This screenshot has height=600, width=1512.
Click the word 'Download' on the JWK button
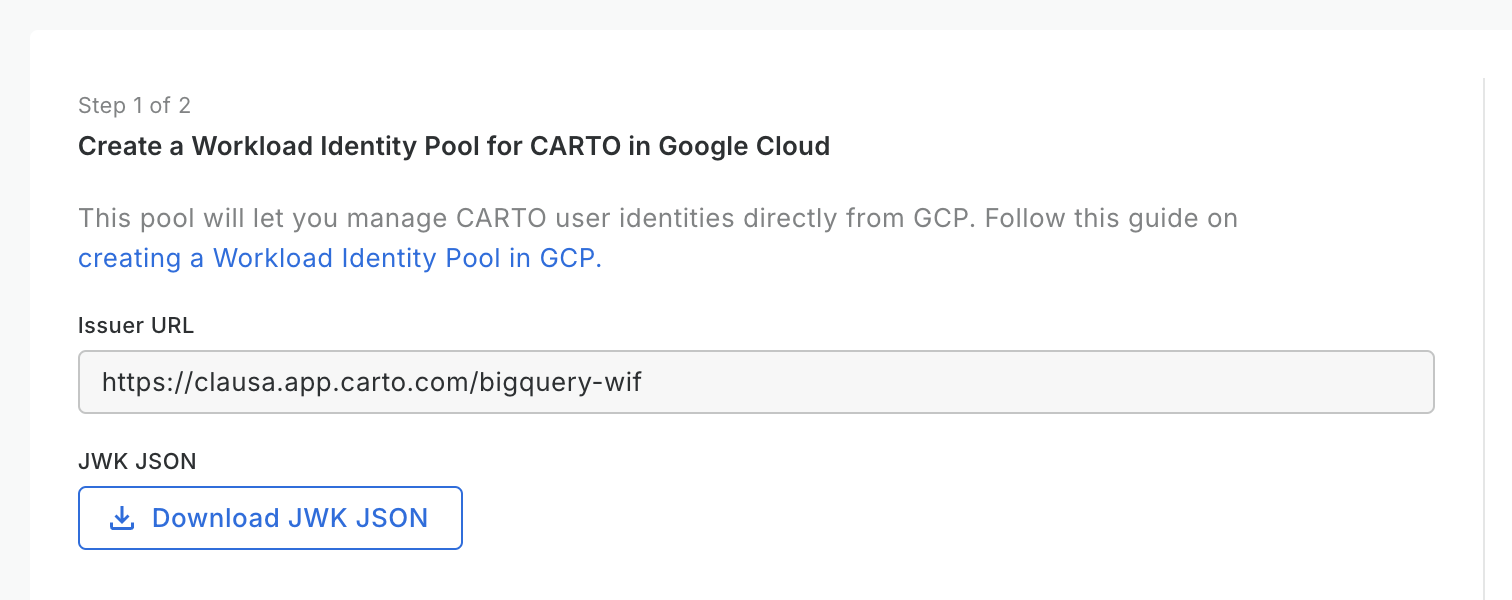click(215, 518)
